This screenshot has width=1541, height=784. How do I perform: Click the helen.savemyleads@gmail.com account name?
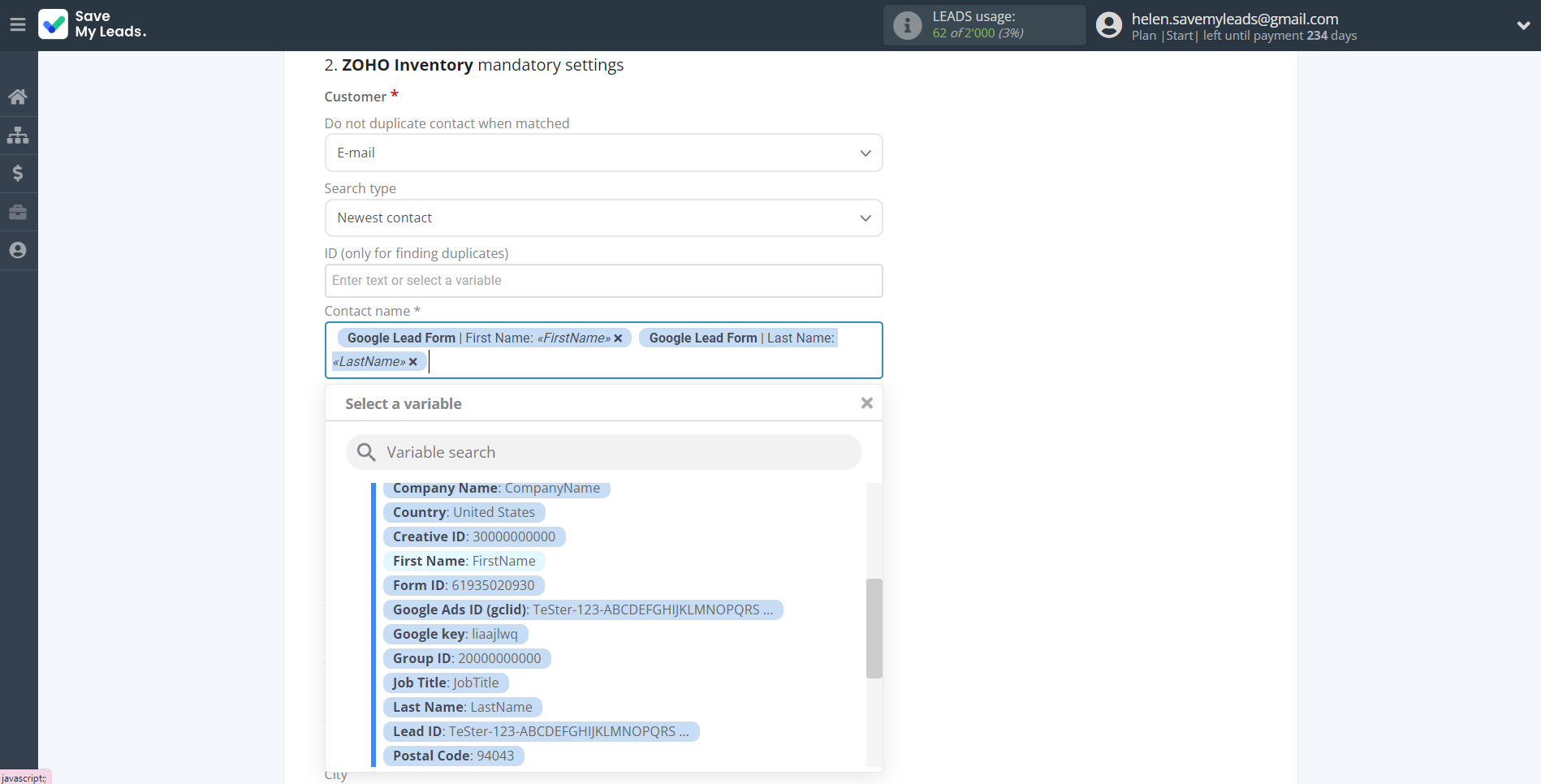[1235, 19]
